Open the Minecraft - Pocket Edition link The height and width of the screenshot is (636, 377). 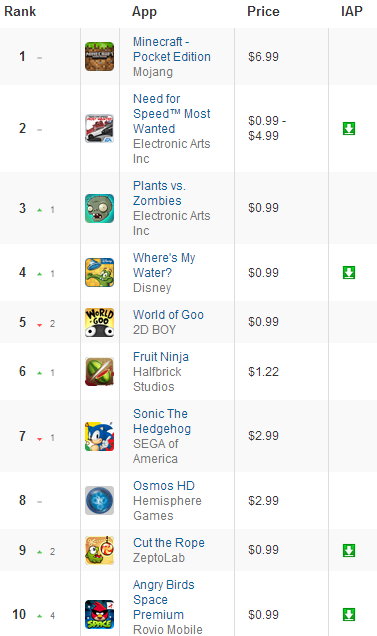coord(172,49)
